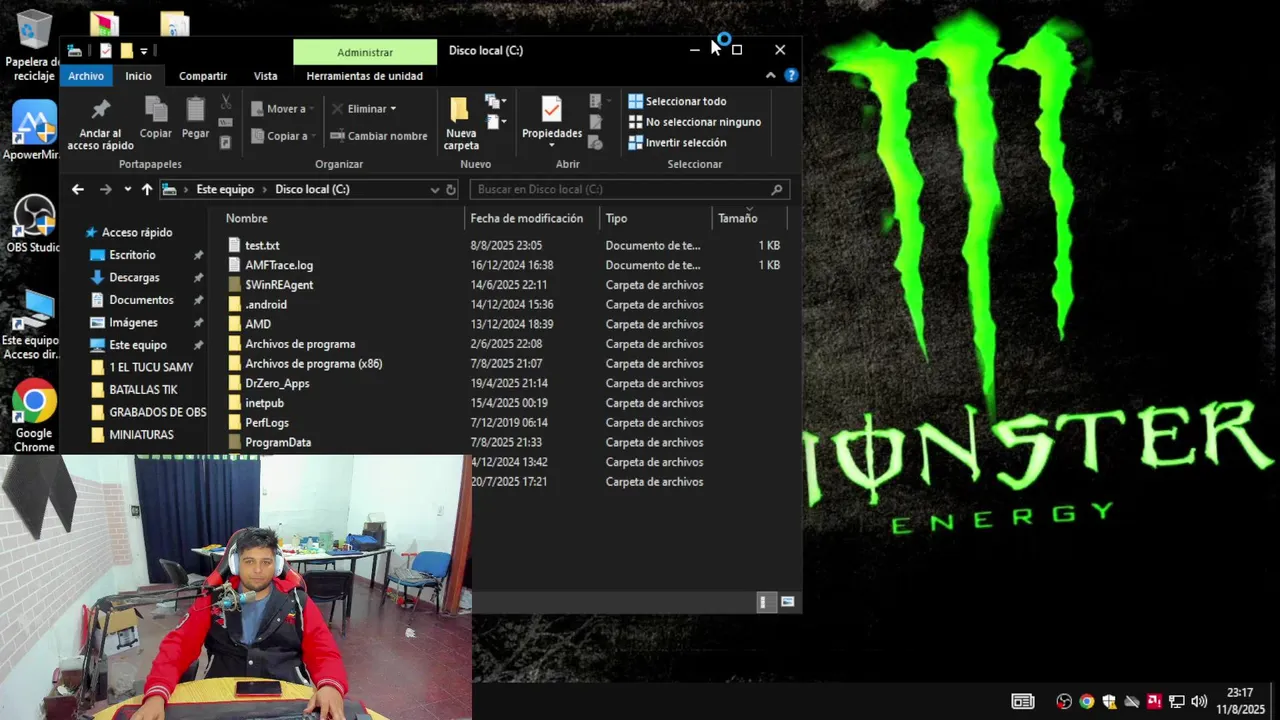Refresh the address bar location
1280x720 pixels.
451,189
